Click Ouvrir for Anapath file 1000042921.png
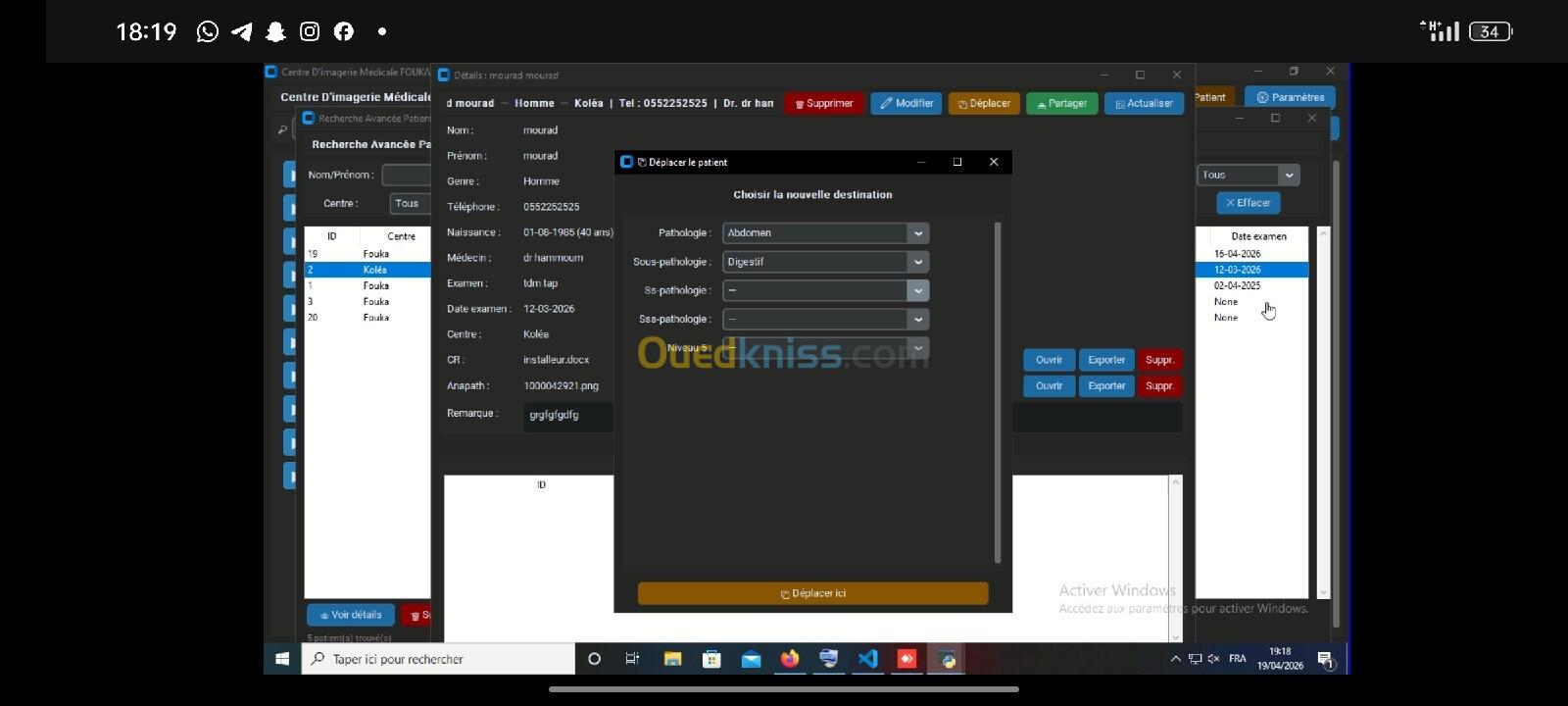Image resolution: width=1568 pixels, height=706 pixels. [x=1049, y=386]
